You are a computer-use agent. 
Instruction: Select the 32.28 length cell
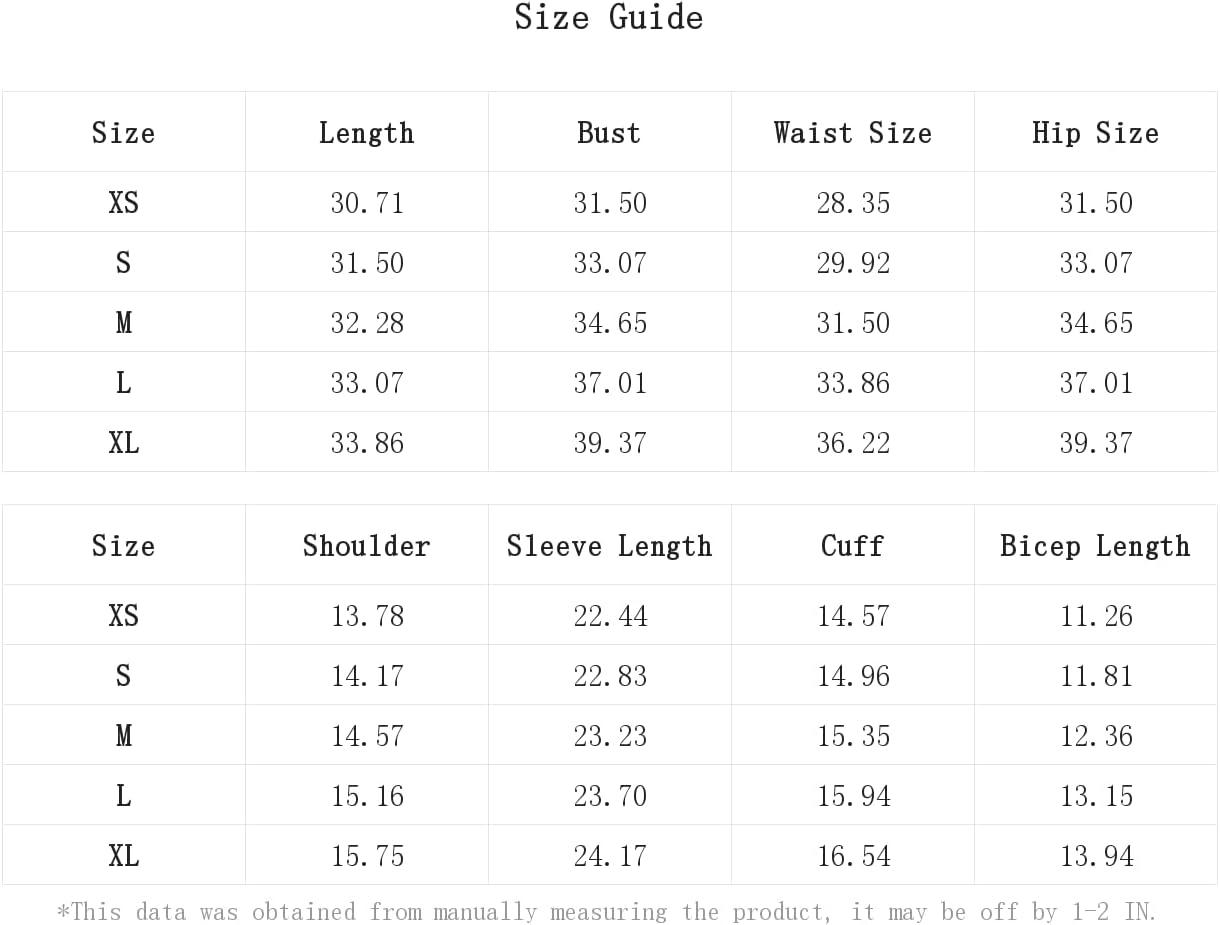pos(367,322)
